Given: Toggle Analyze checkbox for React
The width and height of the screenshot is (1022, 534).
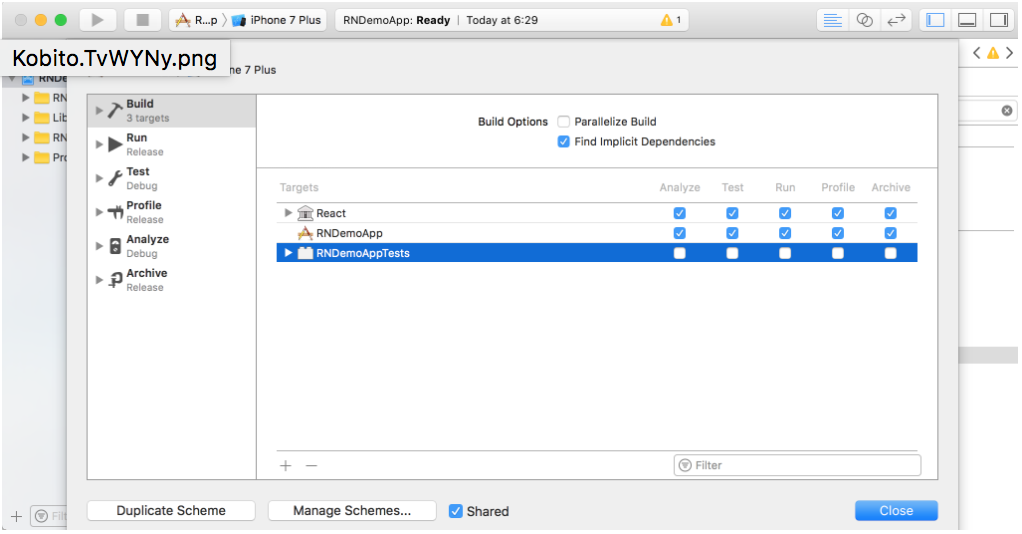Looking at the screenshot, I should click(x=679, y=213).
